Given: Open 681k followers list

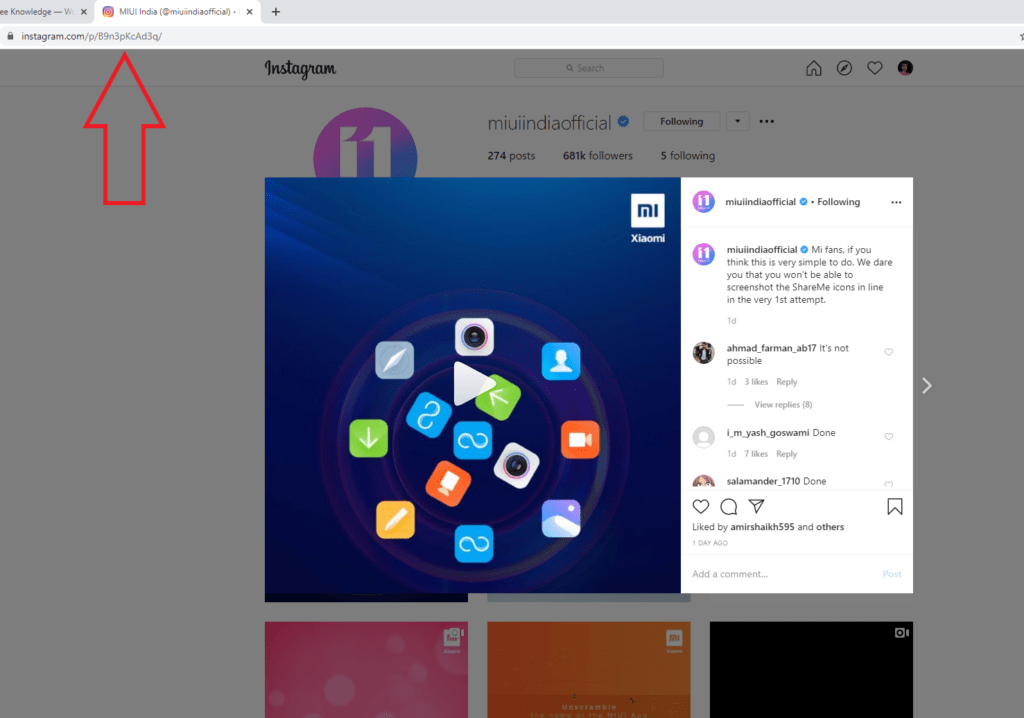Looking at the screenshot, I should point(598,155).
